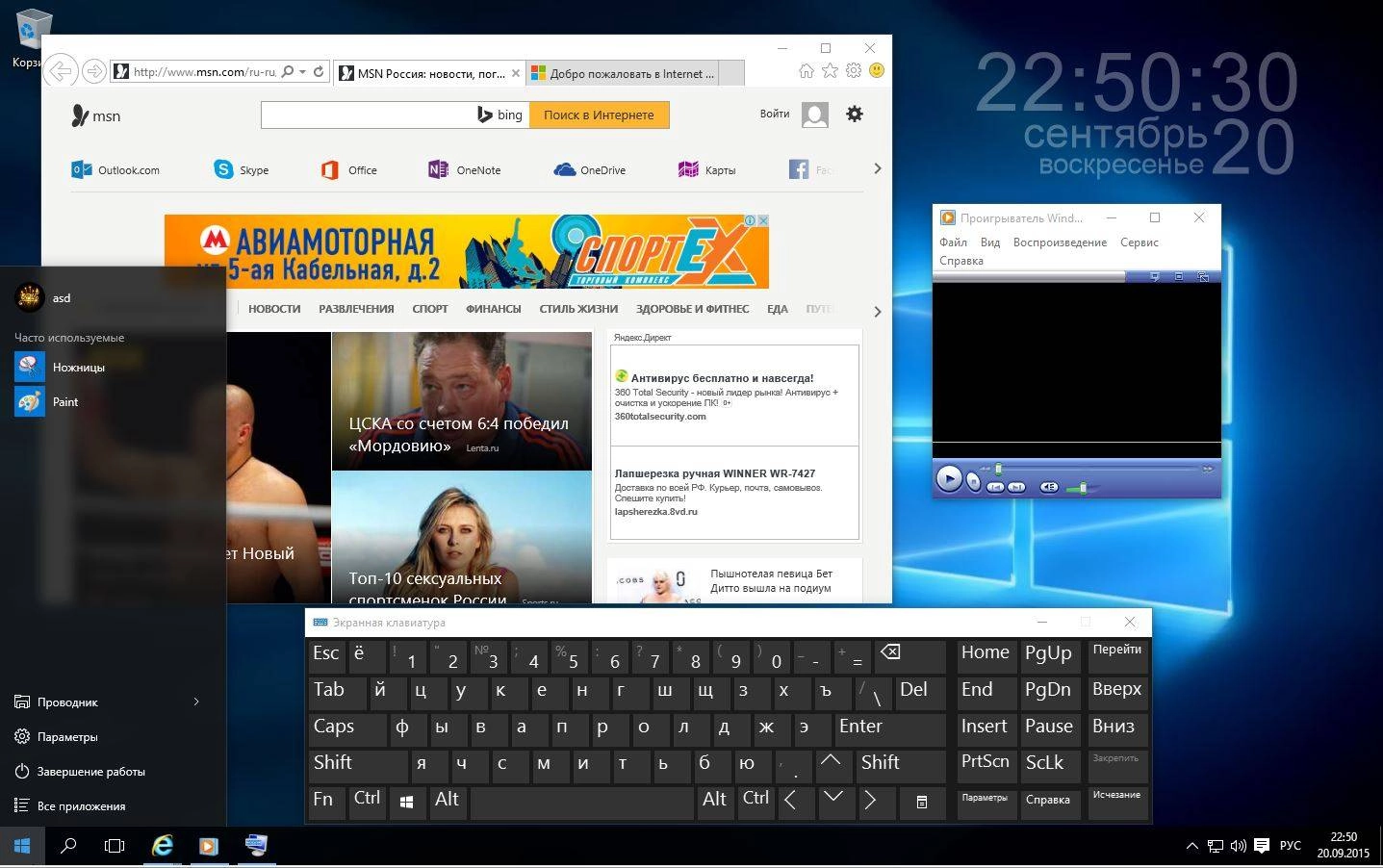Viewport: 1383px width, 868px height.
Task: Click the Play button in media player
Action: point(949,477)
